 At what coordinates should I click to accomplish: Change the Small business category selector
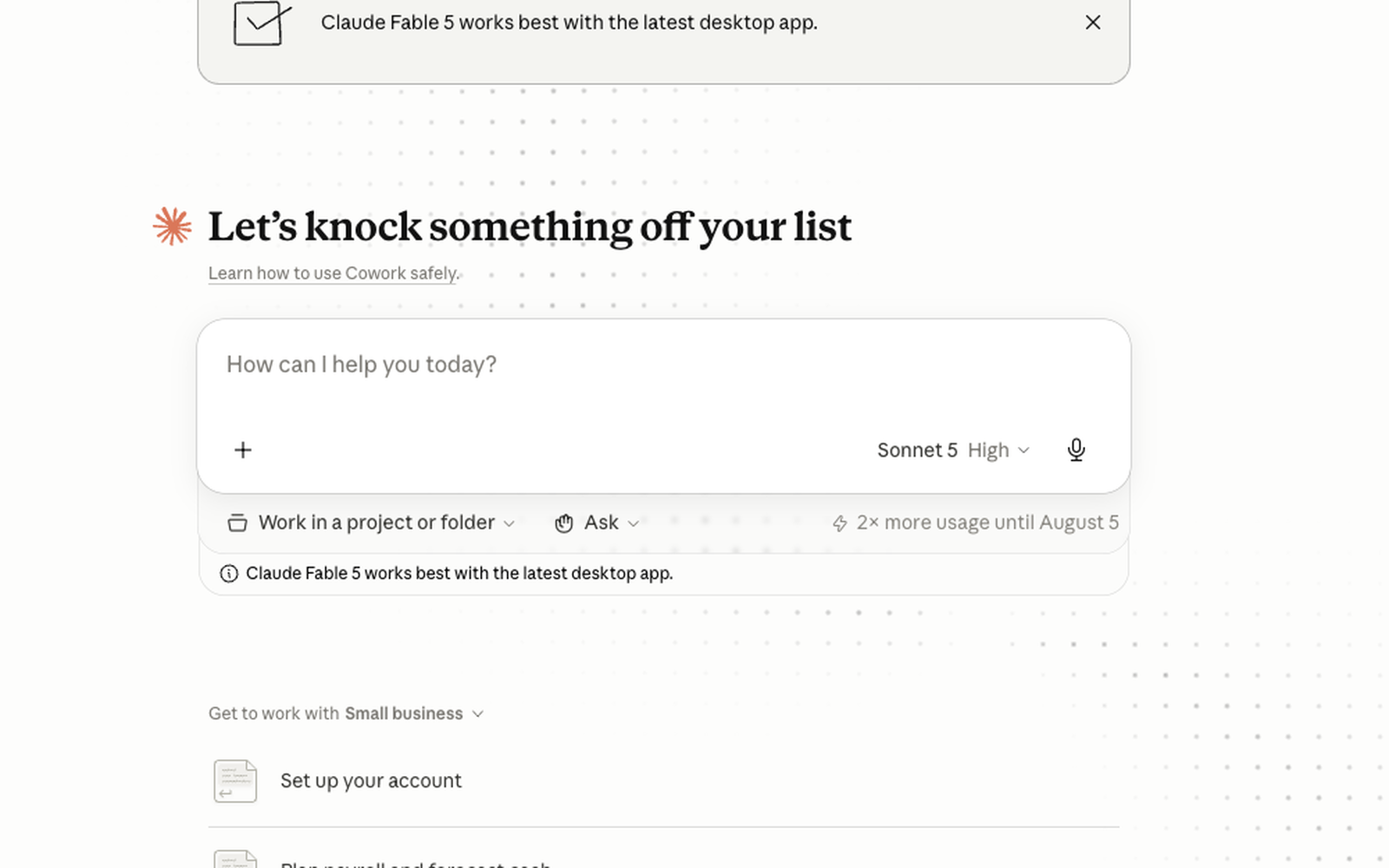[414, 713]
